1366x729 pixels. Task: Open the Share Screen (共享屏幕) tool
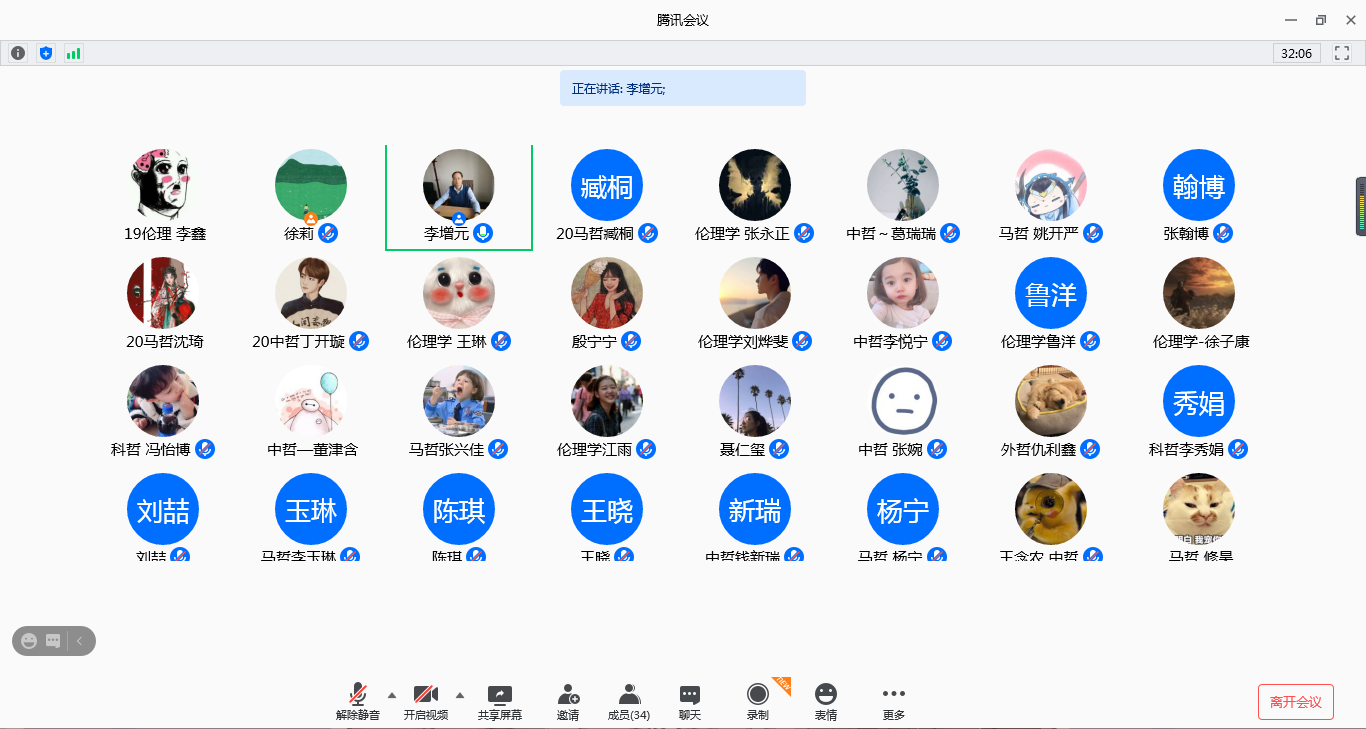pyautogui.click(x=499, y=702)
